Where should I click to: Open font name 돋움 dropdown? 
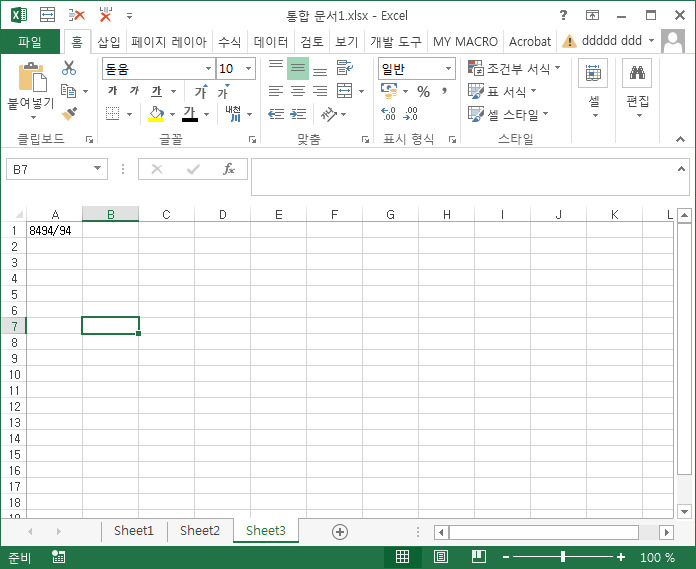click(x=208, y=68)
